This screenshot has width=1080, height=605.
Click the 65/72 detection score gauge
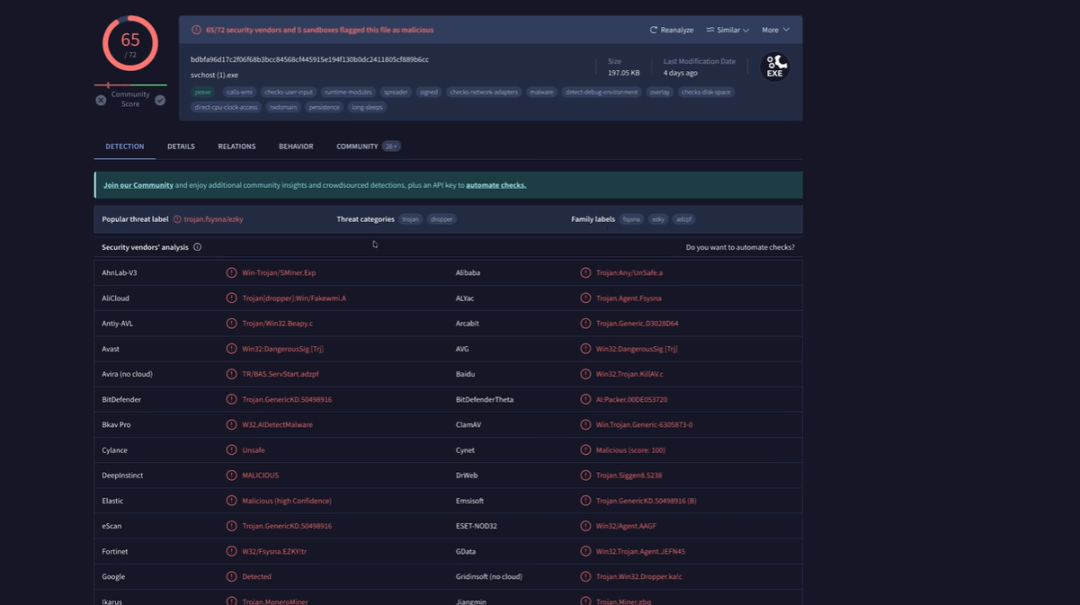click(130, 43)
